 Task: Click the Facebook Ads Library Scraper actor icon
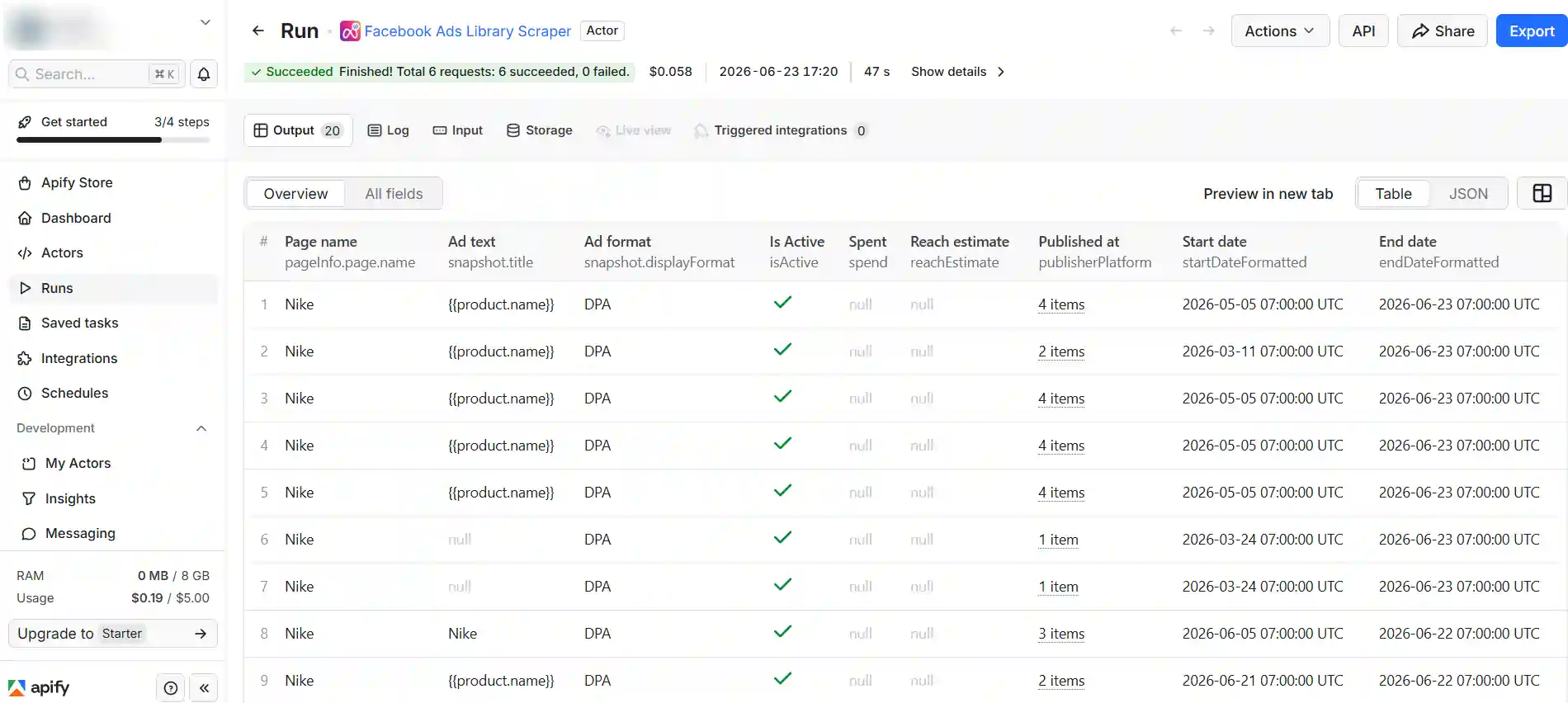point(350,31)
